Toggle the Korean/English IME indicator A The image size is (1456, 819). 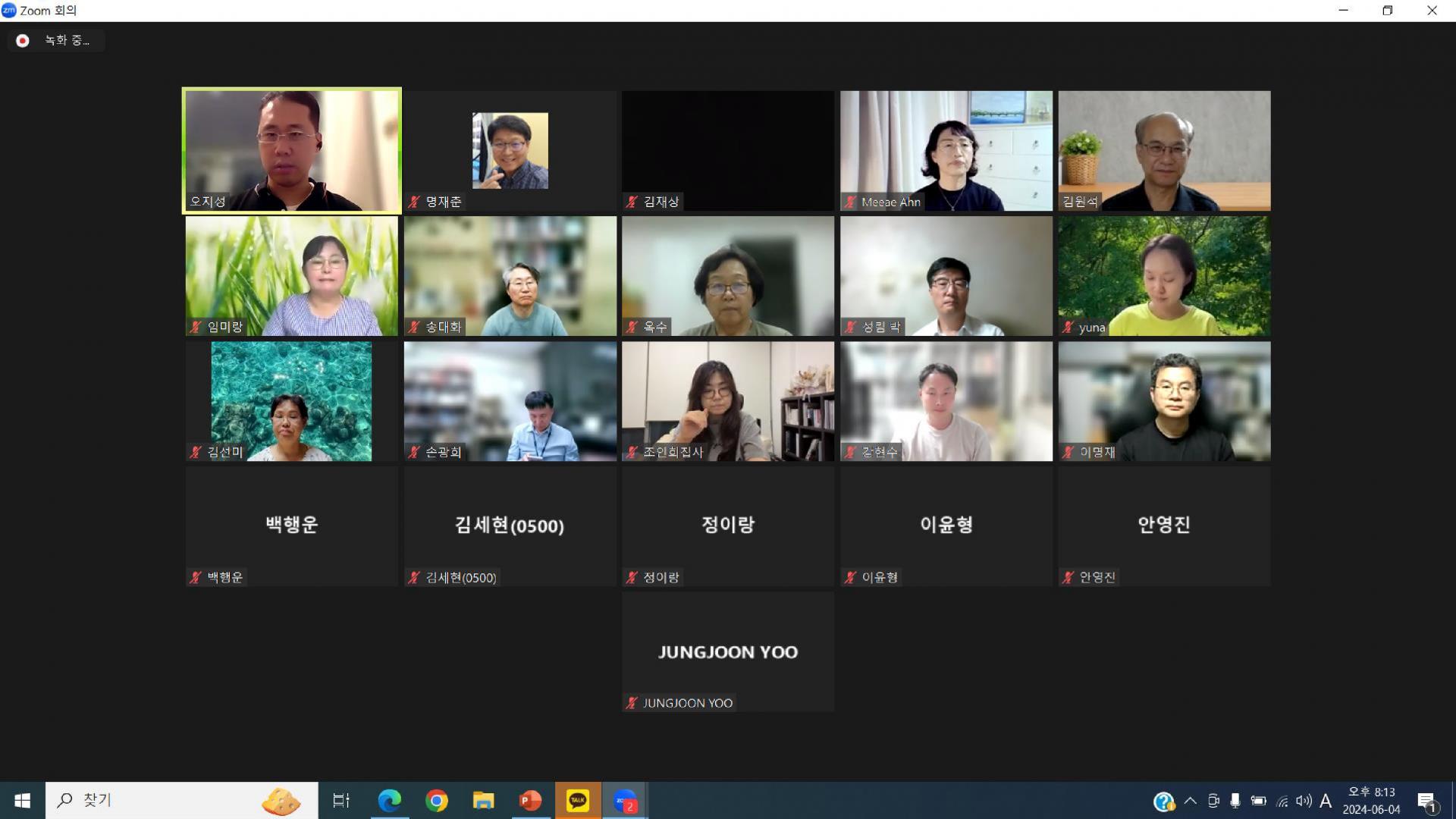pos(1326,801)
